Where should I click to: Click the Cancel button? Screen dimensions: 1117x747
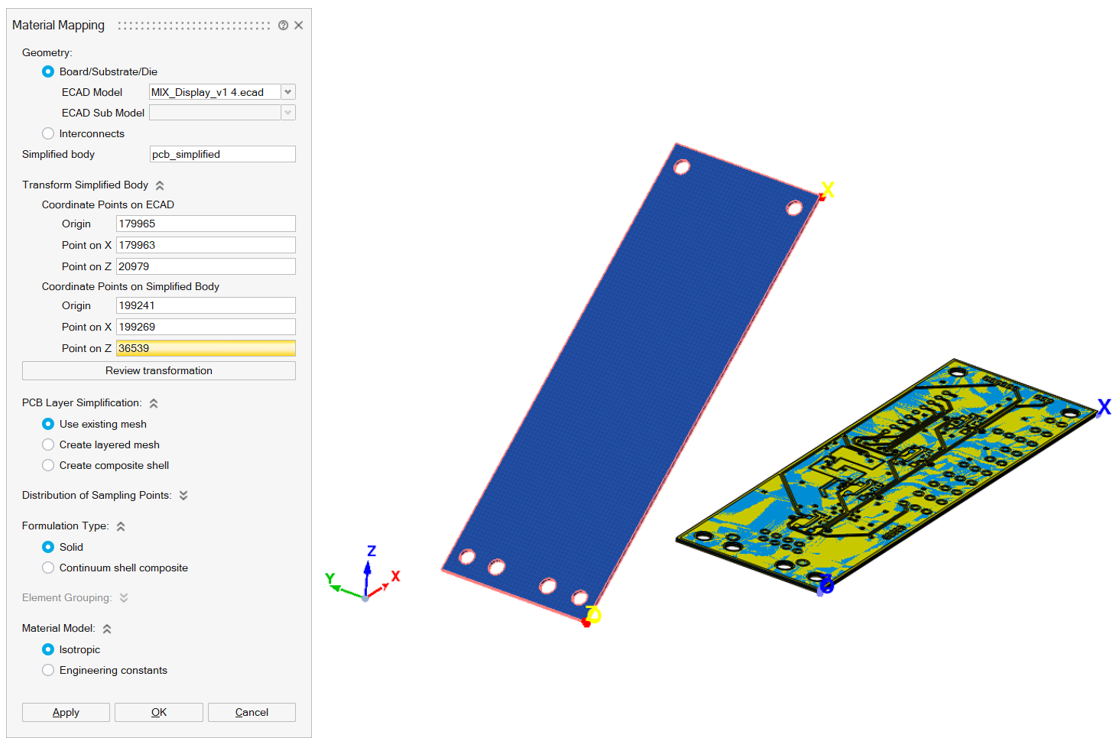coord(251,712)
